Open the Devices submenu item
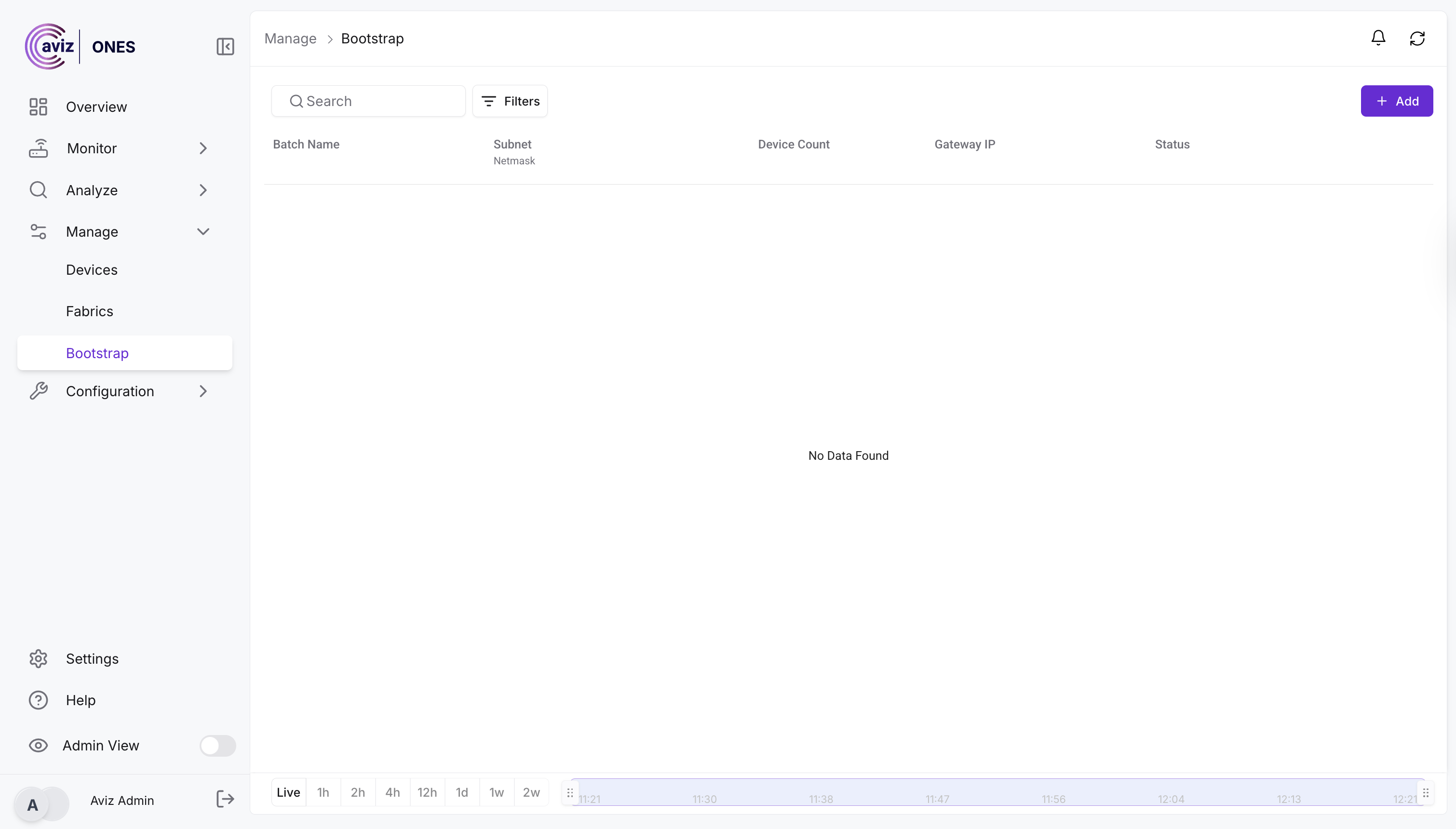The image size is (1456, 829). click(x=92, y=270)
